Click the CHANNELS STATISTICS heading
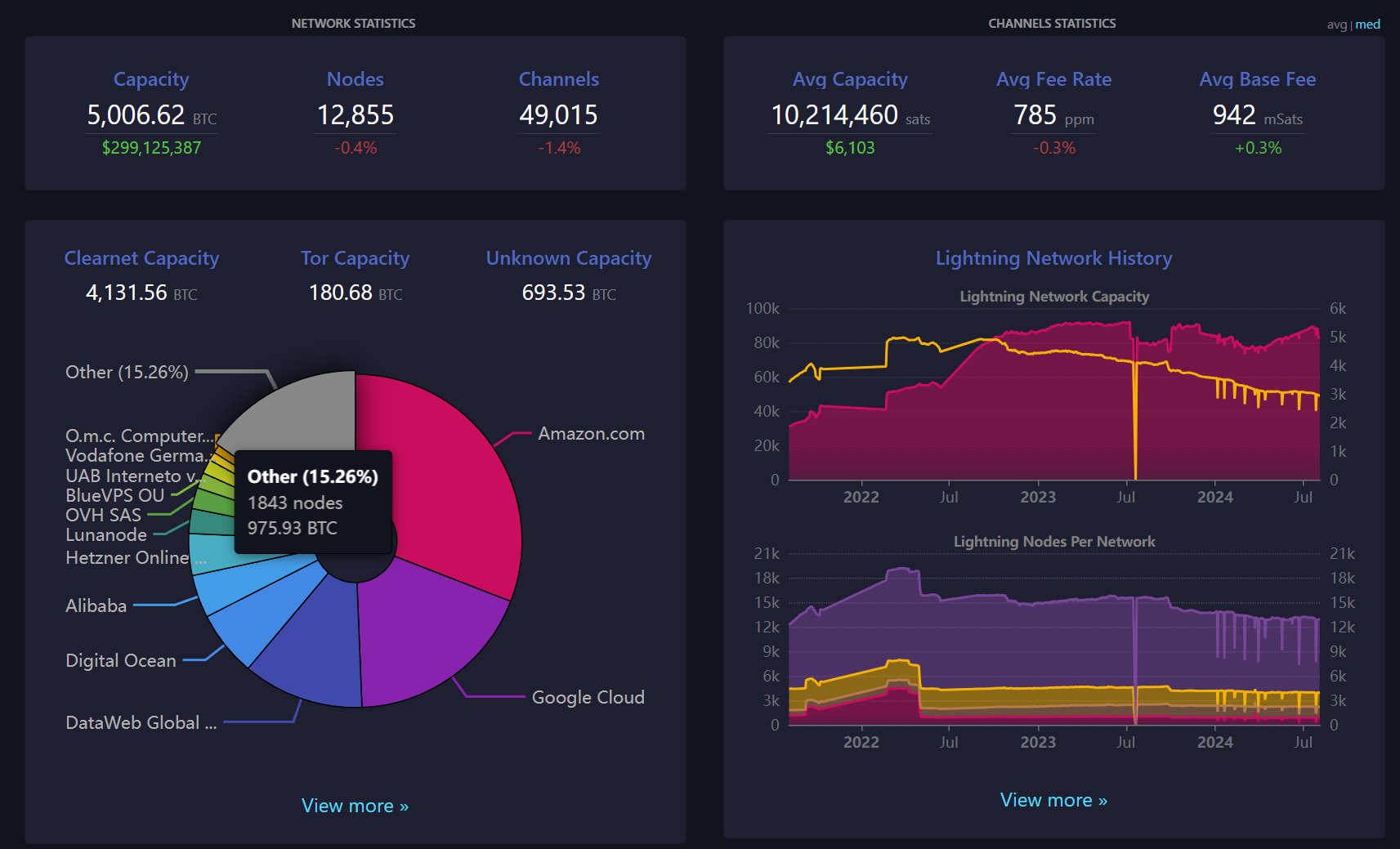Viewport: 1400px width, 849px height. click(x=1052, y=24)
